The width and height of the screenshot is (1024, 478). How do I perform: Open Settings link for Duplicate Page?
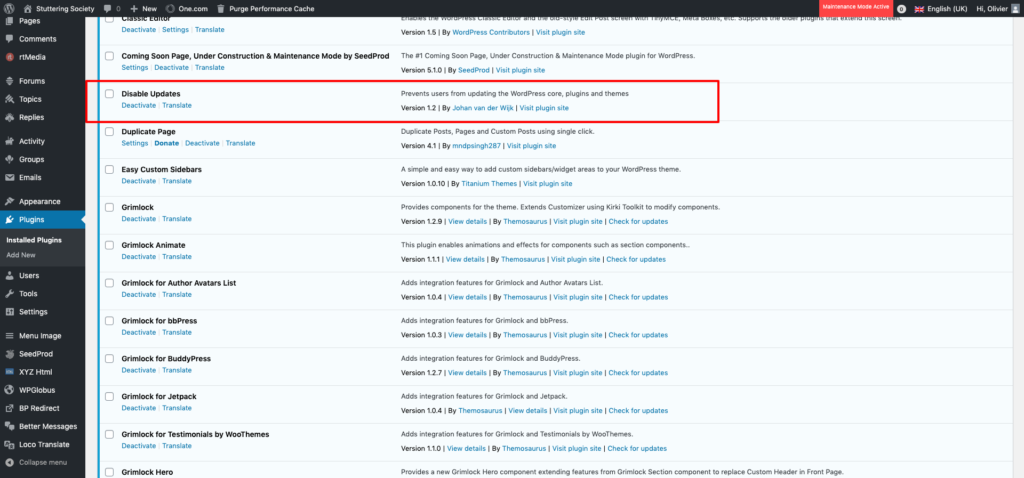tap(135, 143)
